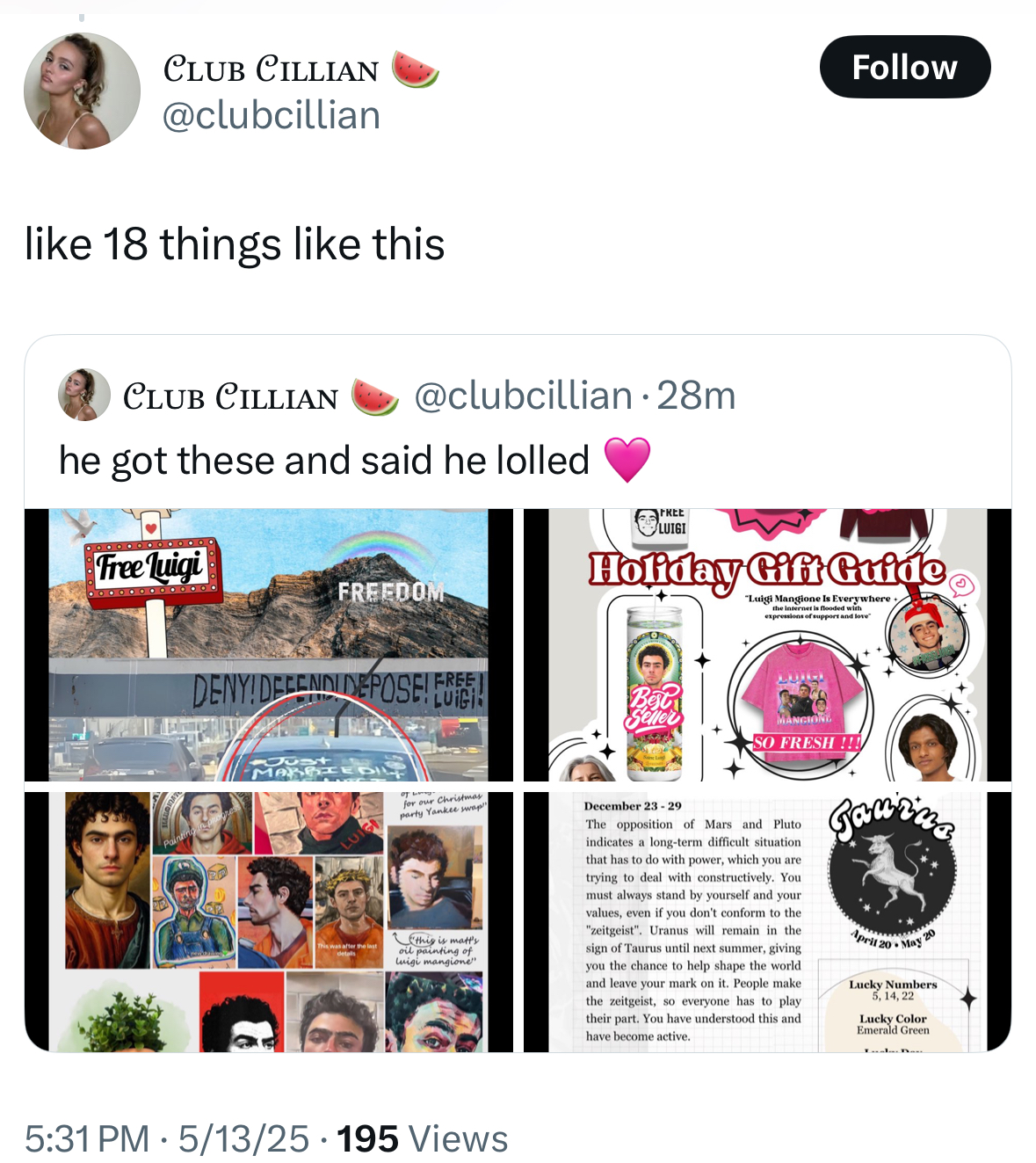Click the quoted watermelon emoji icon

(x=375, y=396)
